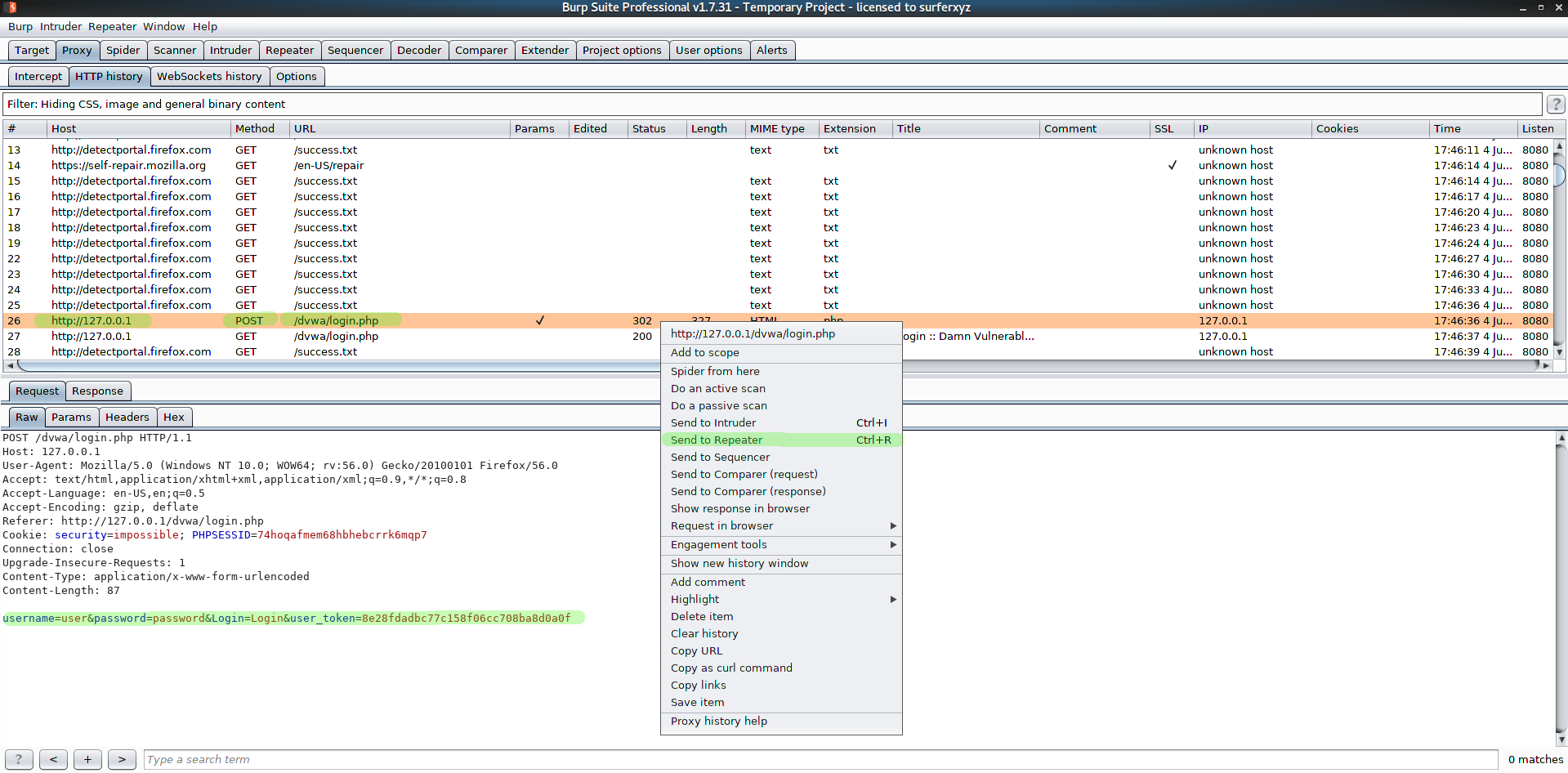Image resolution: width=1568 pixels, height=773 pixels.
Task: Open the Comparer tab
Action: tap(481, 50)
